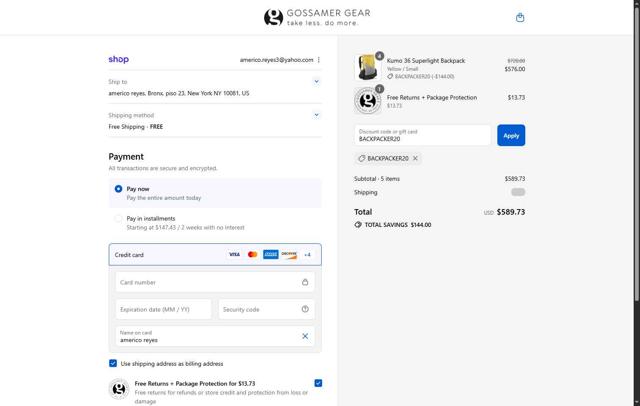Focus the Expiration date field
The height and width of the screenshot is (406, 640).
[163, 309]
